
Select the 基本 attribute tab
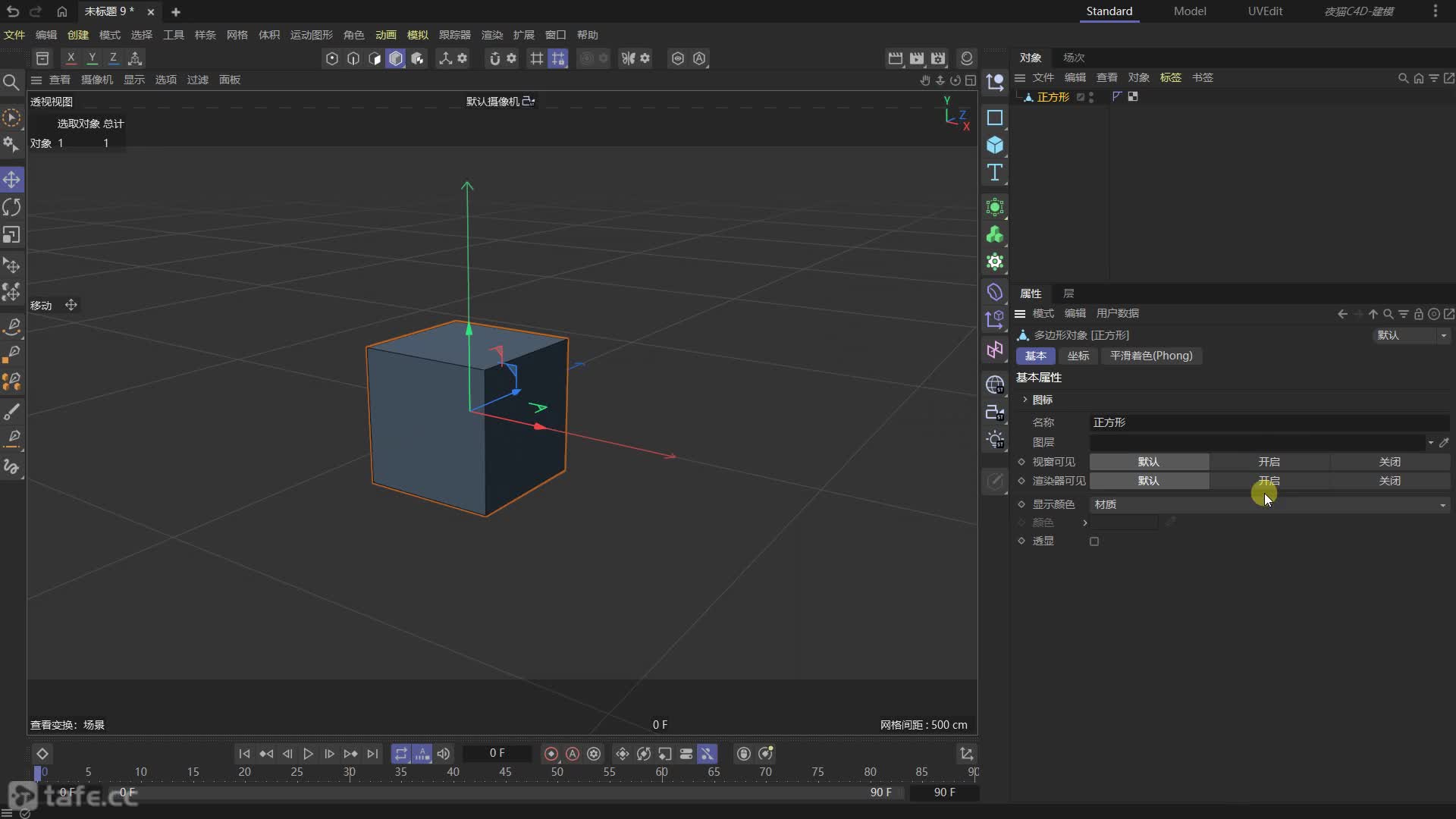pyautogui.click(x=1035, y=356)
